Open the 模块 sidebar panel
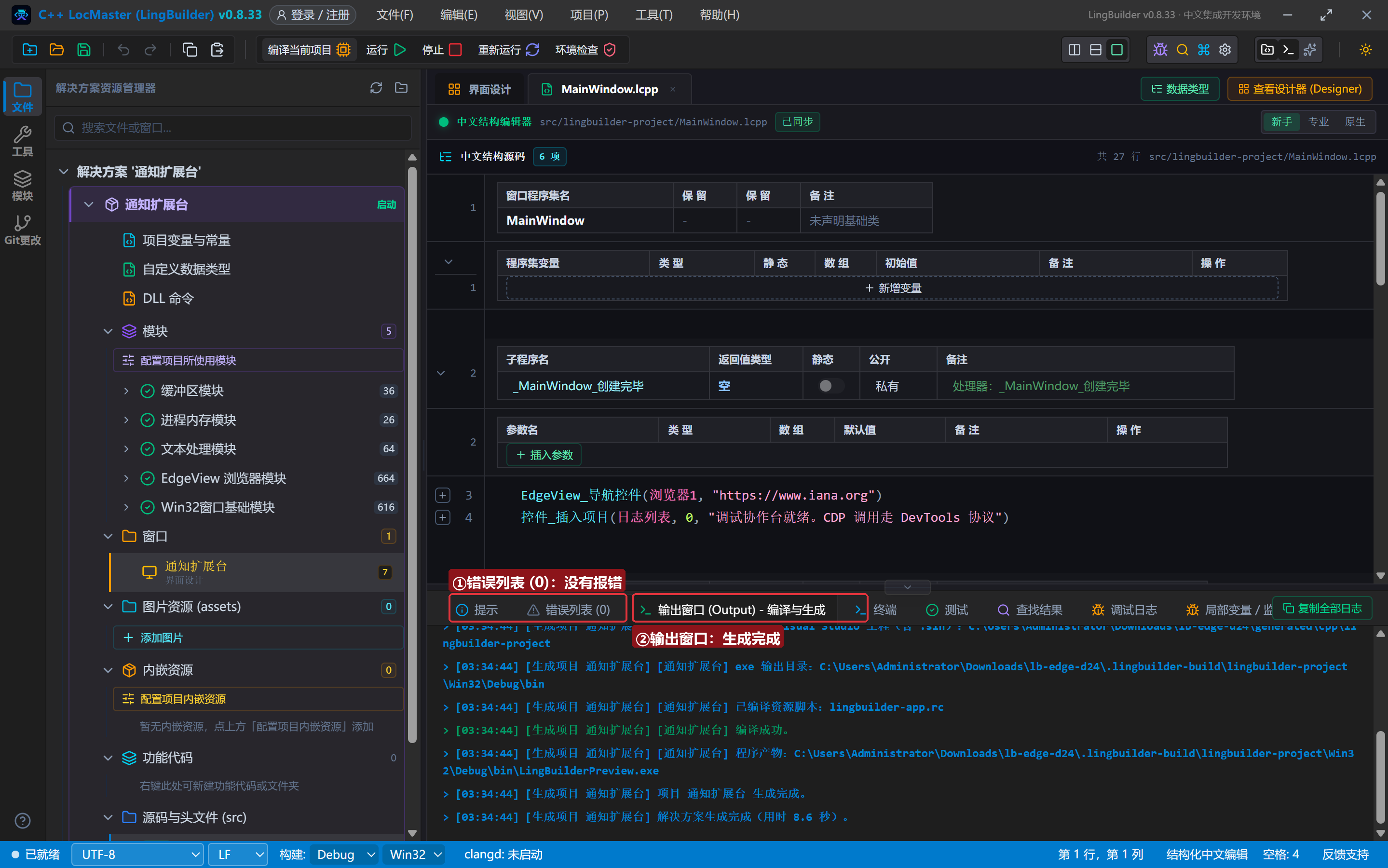 point(22,186)
